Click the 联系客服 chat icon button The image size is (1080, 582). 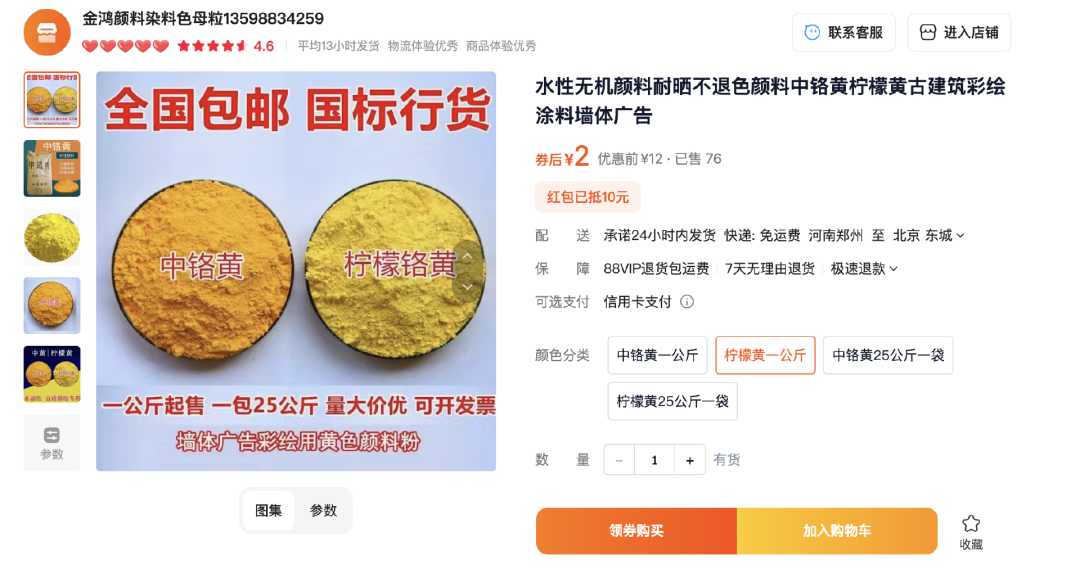pos(843,32)
